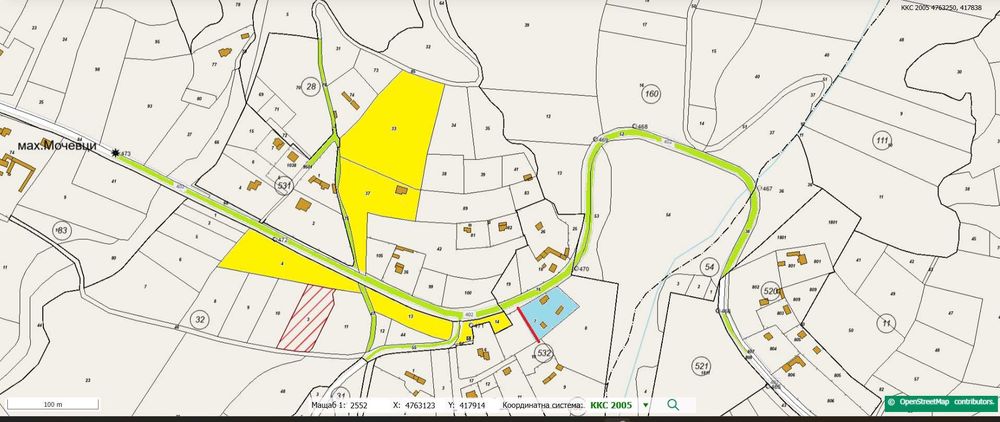Select the red hatched parcel 3
This screenshot has height=422, width=1000.
click(307, 318)
